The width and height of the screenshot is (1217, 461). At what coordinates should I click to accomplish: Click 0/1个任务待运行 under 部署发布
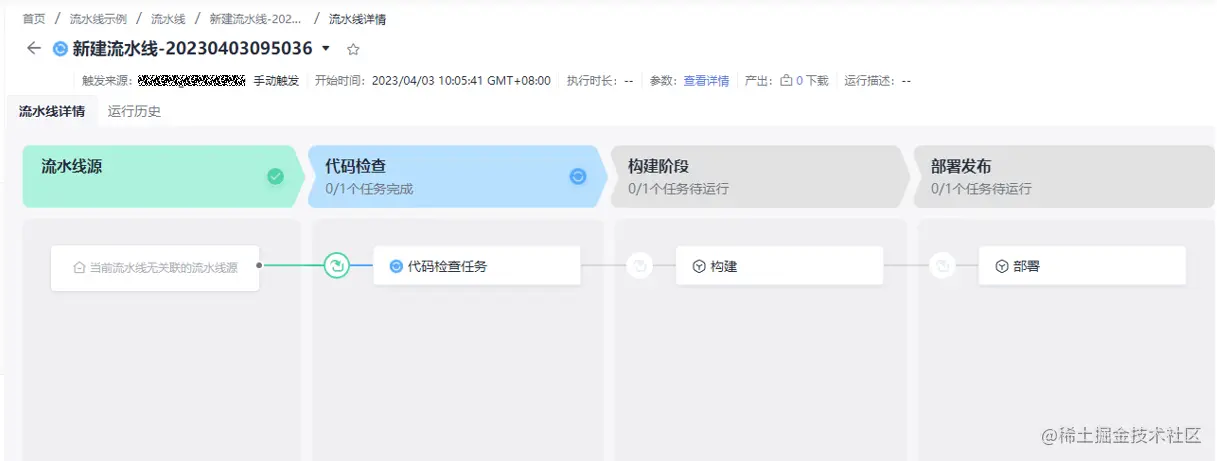click(x=981, y=188)
